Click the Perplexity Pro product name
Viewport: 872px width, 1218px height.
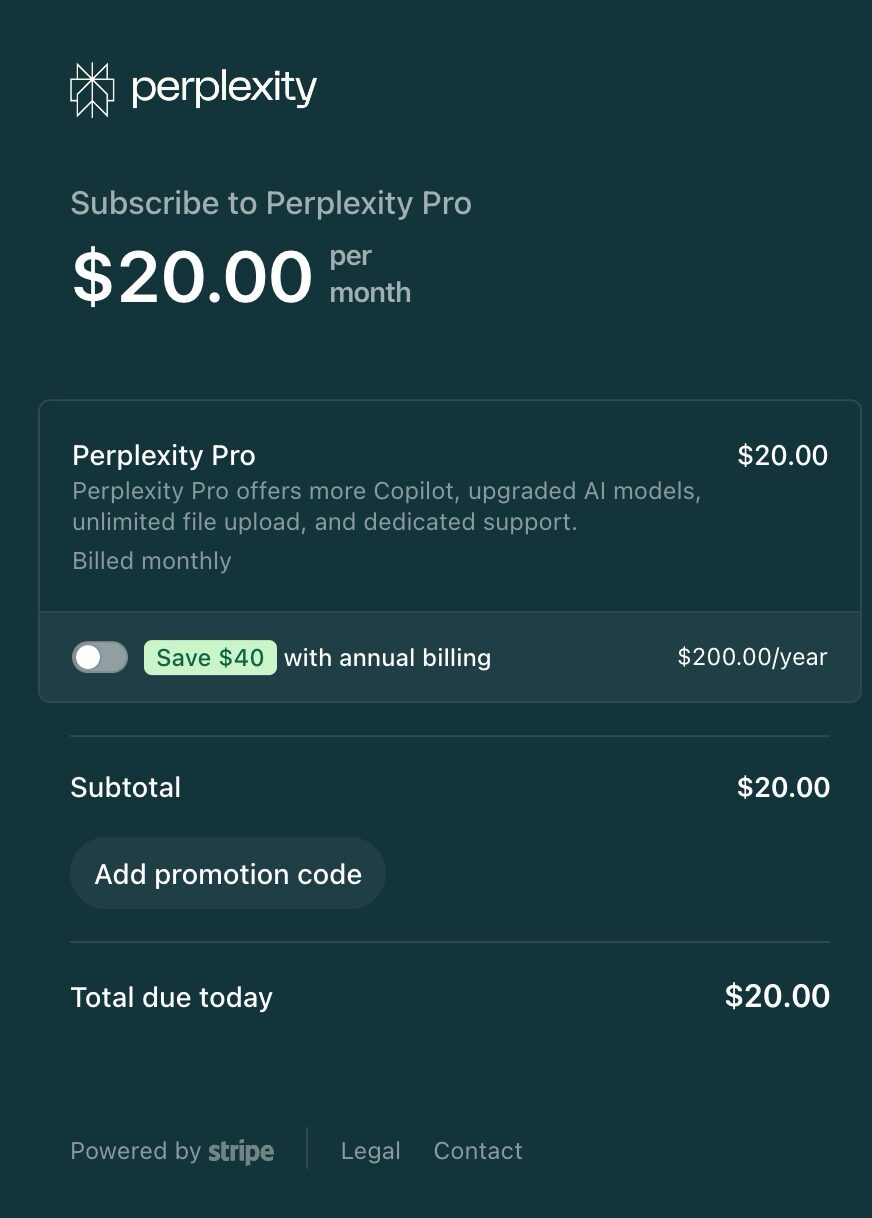(x=164, y=456)
